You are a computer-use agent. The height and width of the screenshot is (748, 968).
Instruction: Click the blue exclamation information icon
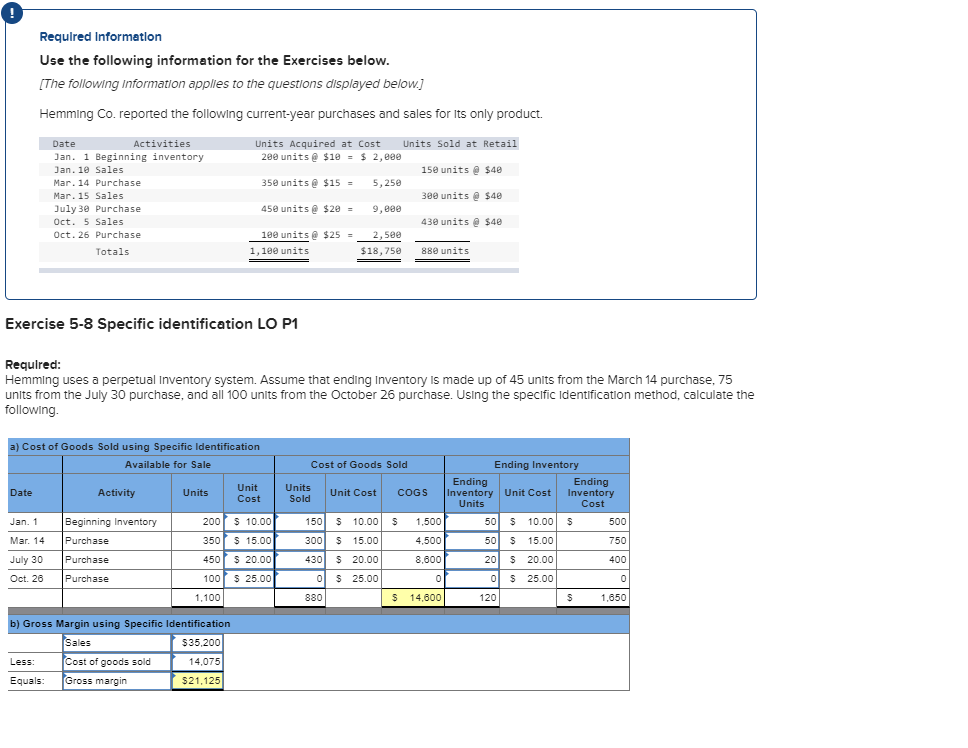[x=11, y=11]
